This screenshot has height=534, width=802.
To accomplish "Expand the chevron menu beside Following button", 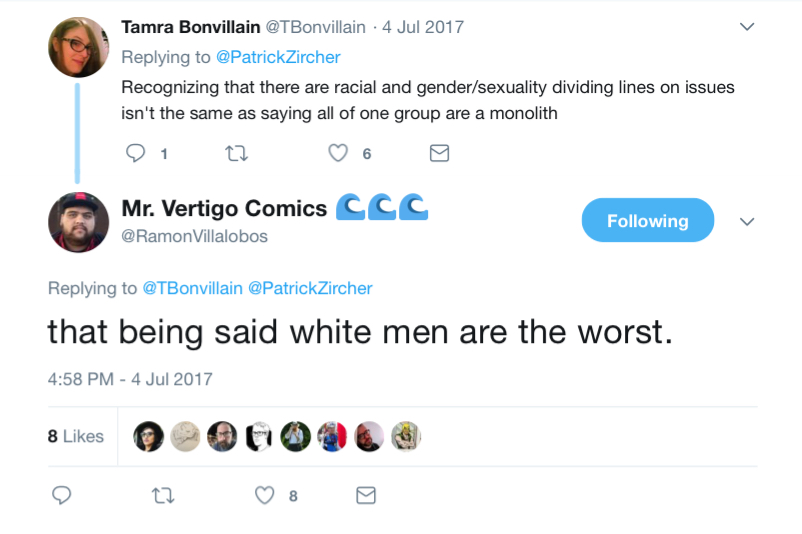I will [x=747, y=221].
